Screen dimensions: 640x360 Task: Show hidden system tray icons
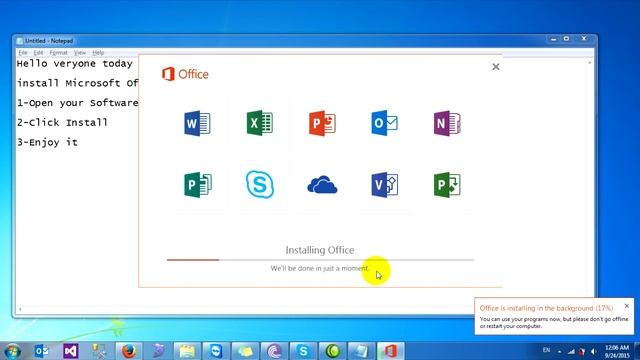click(559, 351)
